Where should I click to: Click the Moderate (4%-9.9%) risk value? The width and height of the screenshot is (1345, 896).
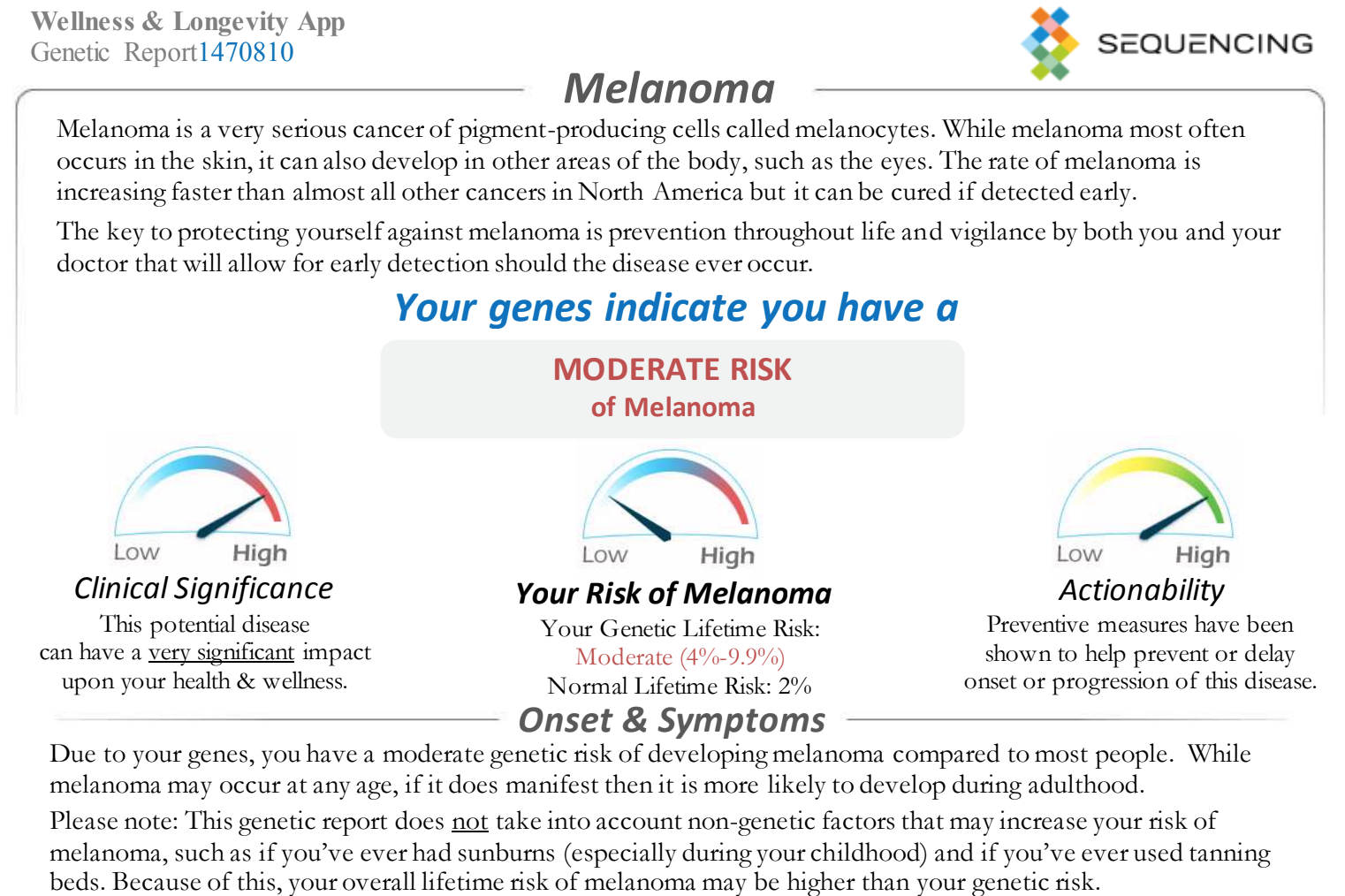pyautogui.click(x=680, y=657)
